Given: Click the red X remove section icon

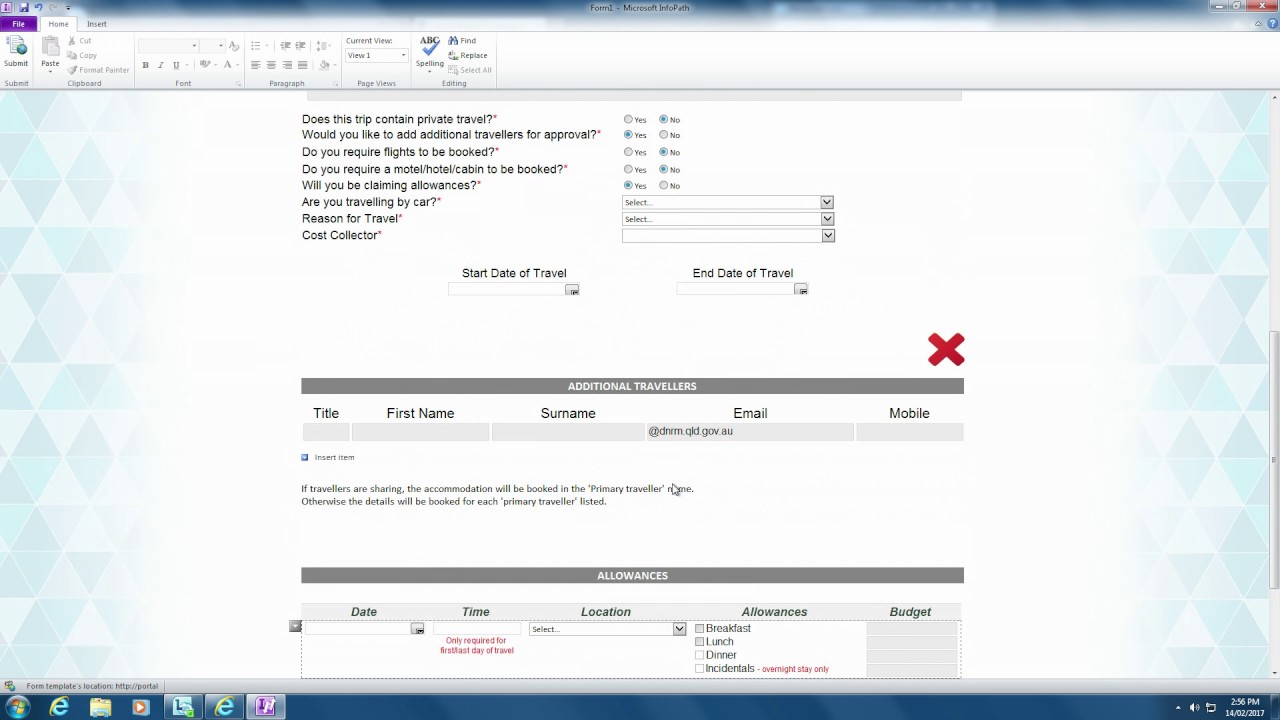Looking at the screenshot, I should click(x=946, y=349).
